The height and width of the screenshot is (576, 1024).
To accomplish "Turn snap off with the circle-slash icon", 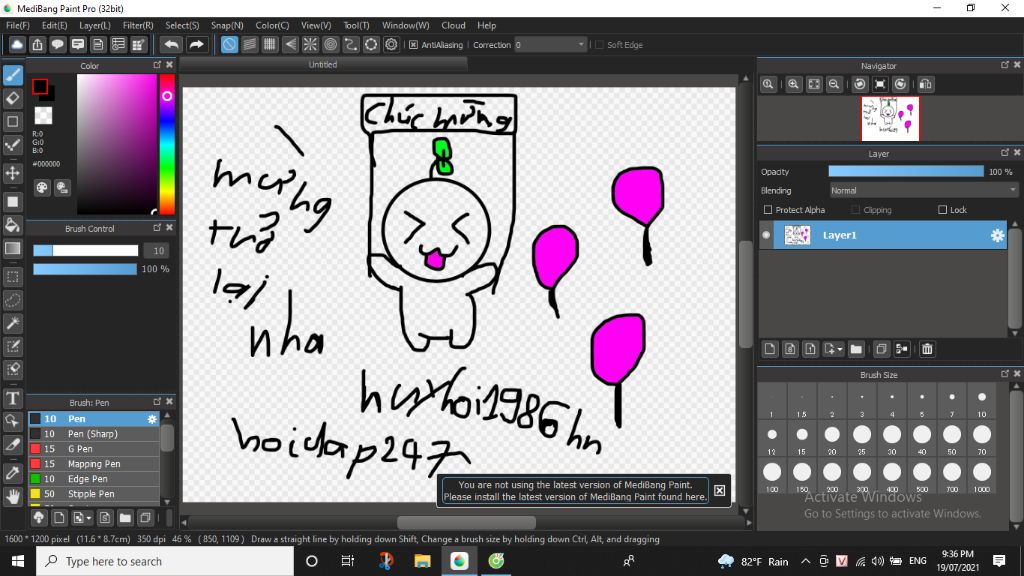I will [229, 44].
